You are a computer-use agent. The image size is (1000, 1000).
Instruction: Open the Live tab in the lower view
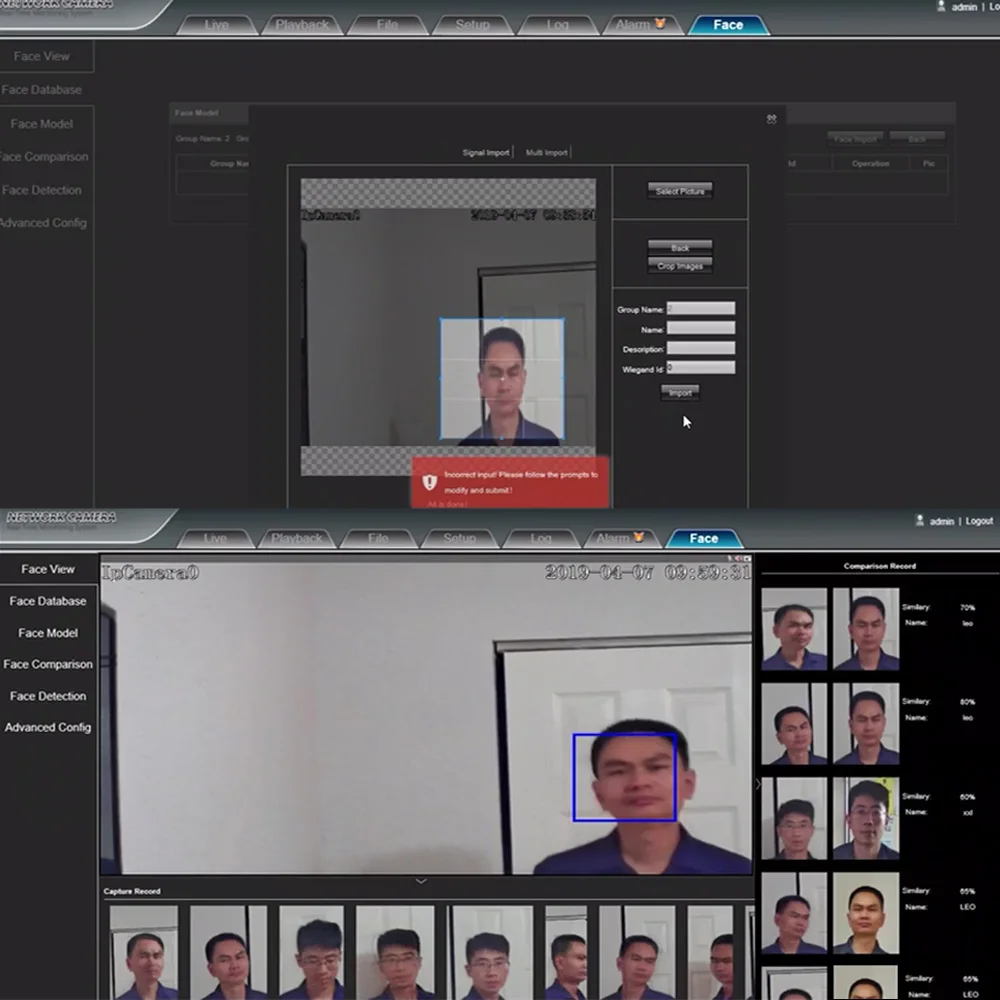point(215,538)
